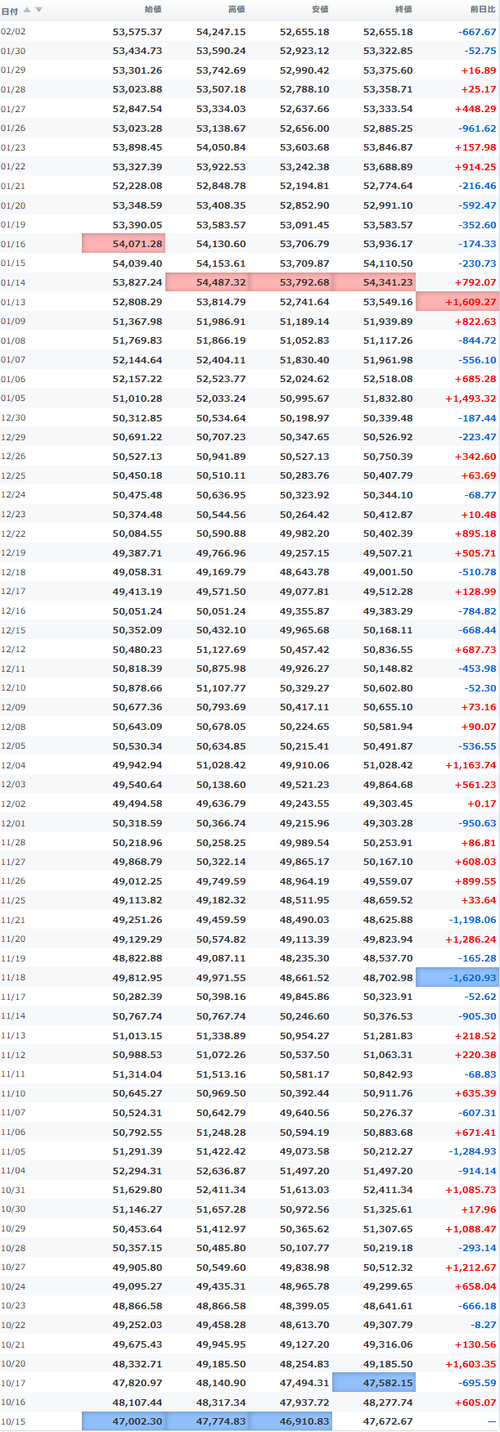Select the blue highlighted open price 47,002.30

point(124,1421)
